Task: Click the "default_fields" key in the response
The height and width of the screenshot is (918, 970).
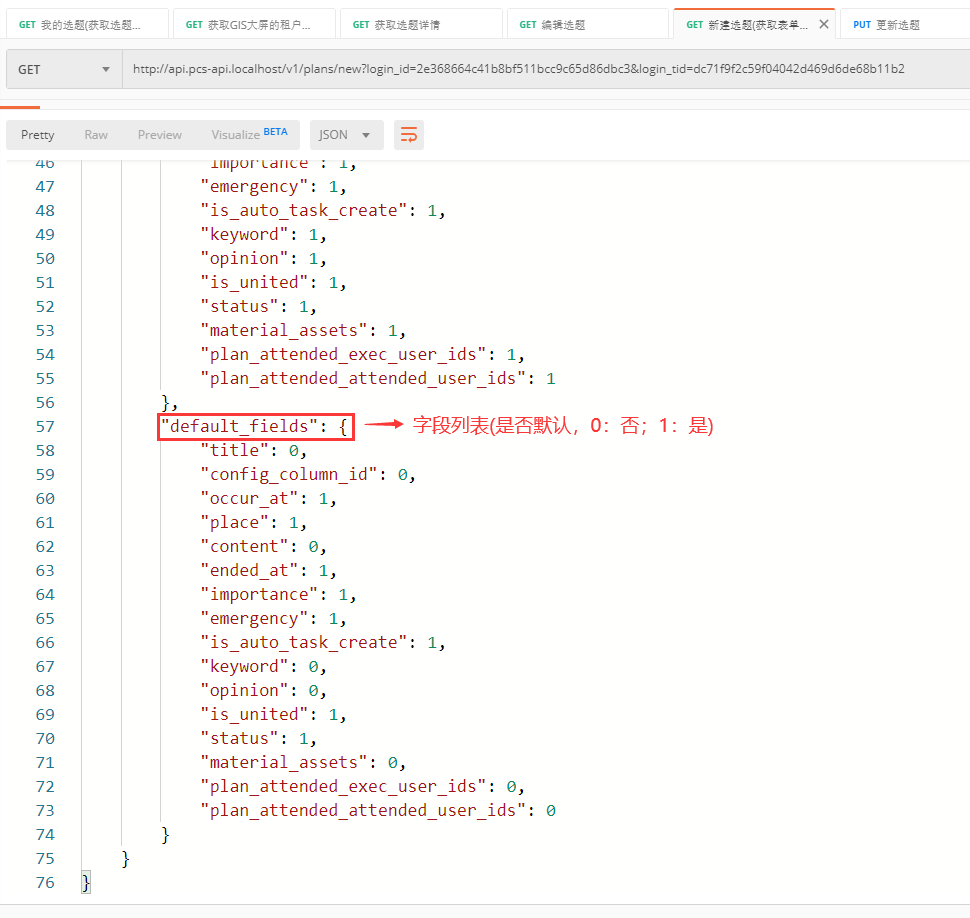Action: pos(240,426)
